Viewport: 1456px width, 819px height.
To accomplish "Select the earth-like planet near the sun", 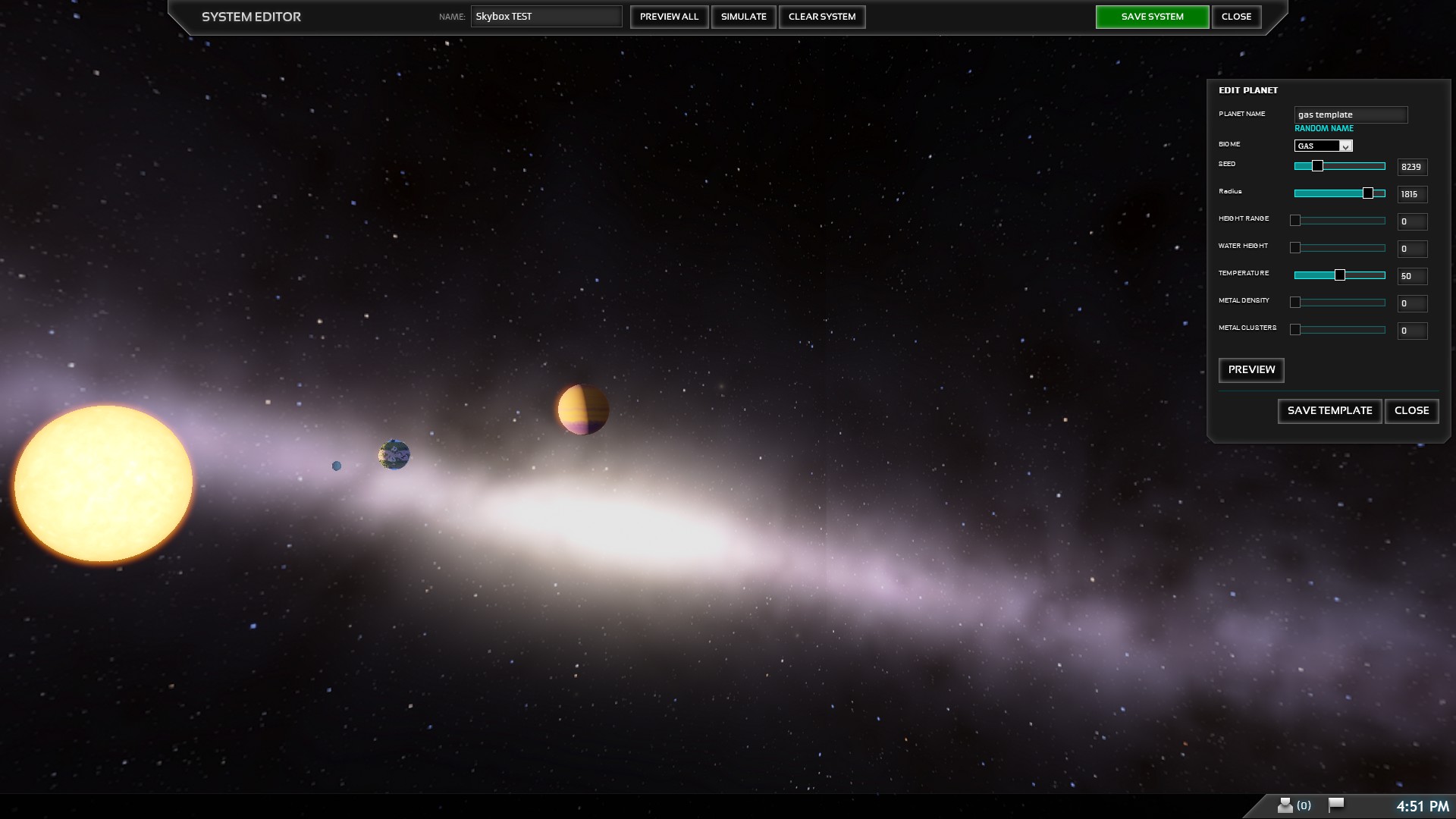I will 394,455.
